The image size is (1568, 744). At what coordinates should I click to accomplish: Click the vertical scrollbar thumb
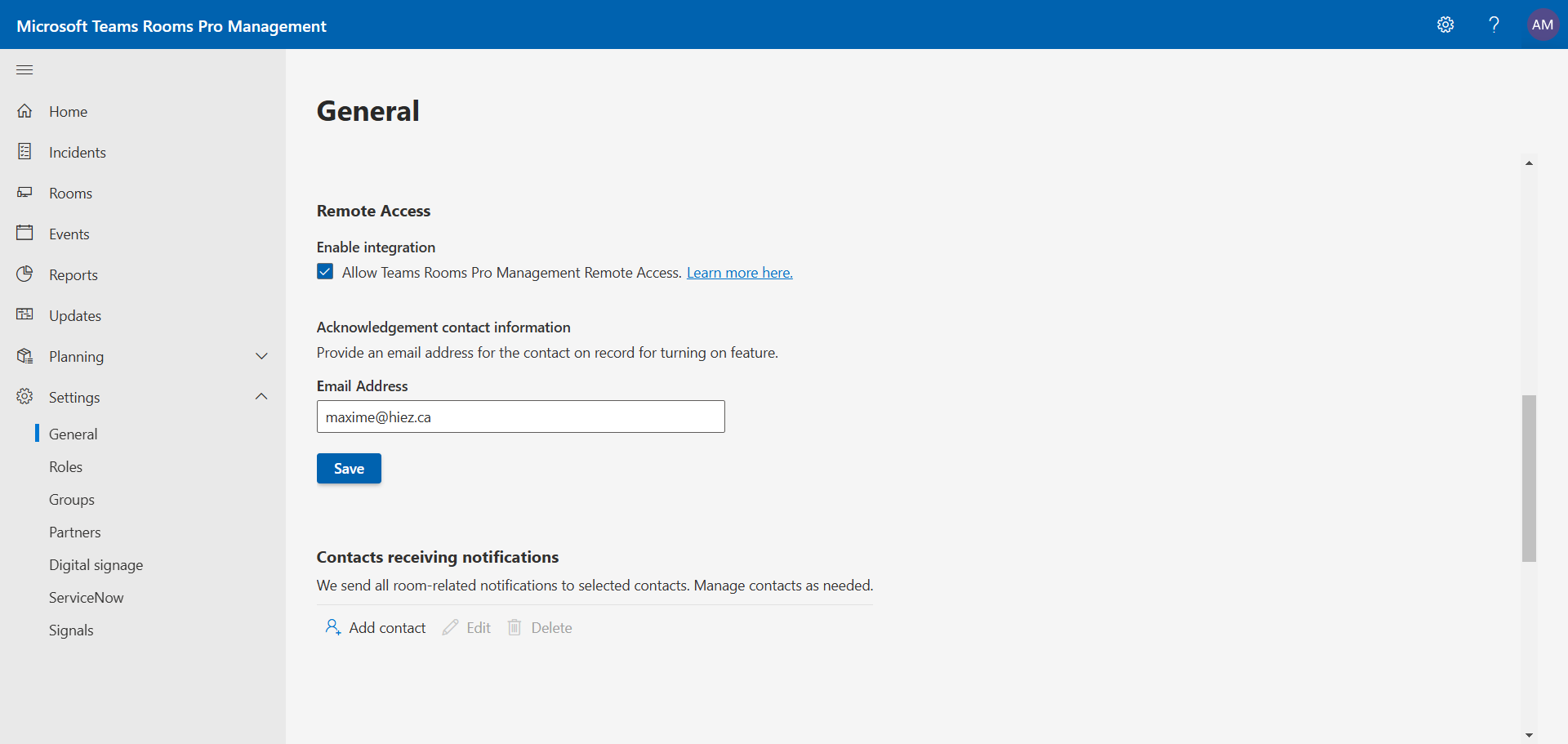(1529, 479)
